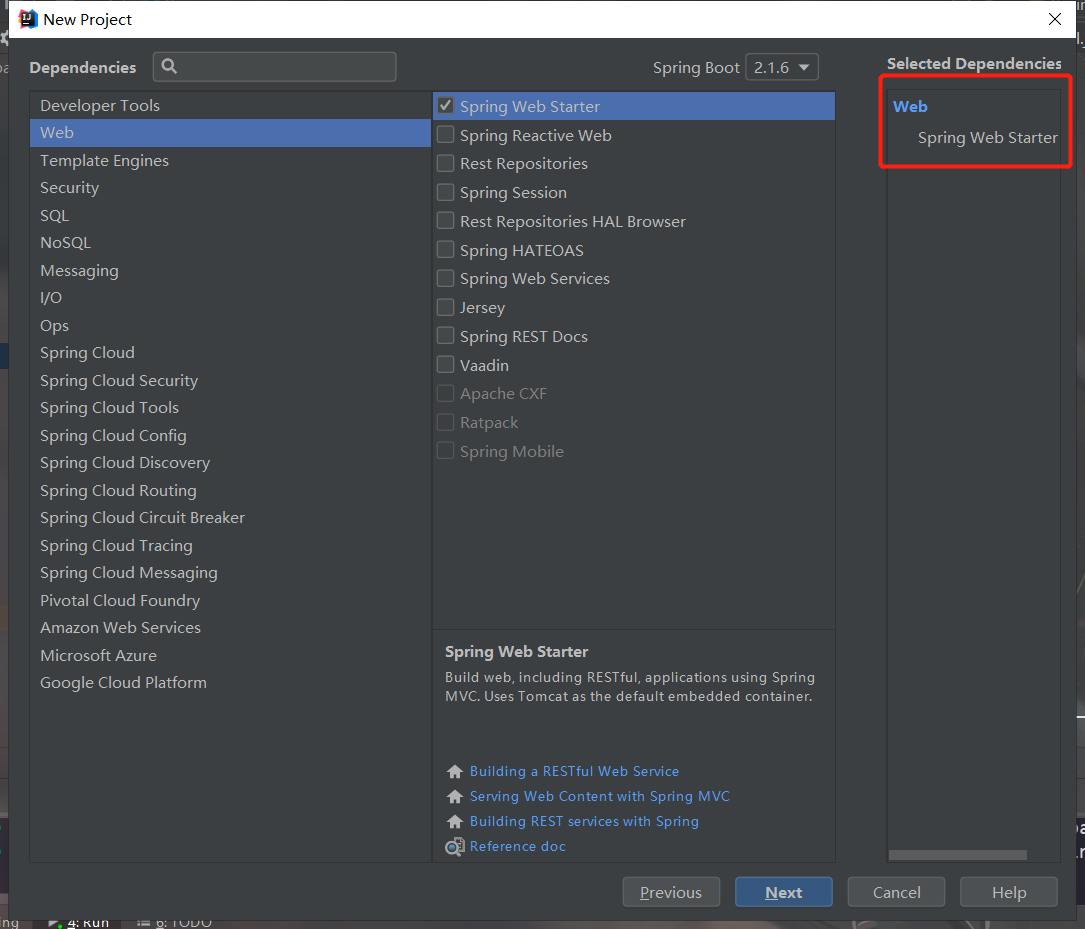The image size is (1085, 929).
Task: Select the Web category
Action: [x=230, y=133]
